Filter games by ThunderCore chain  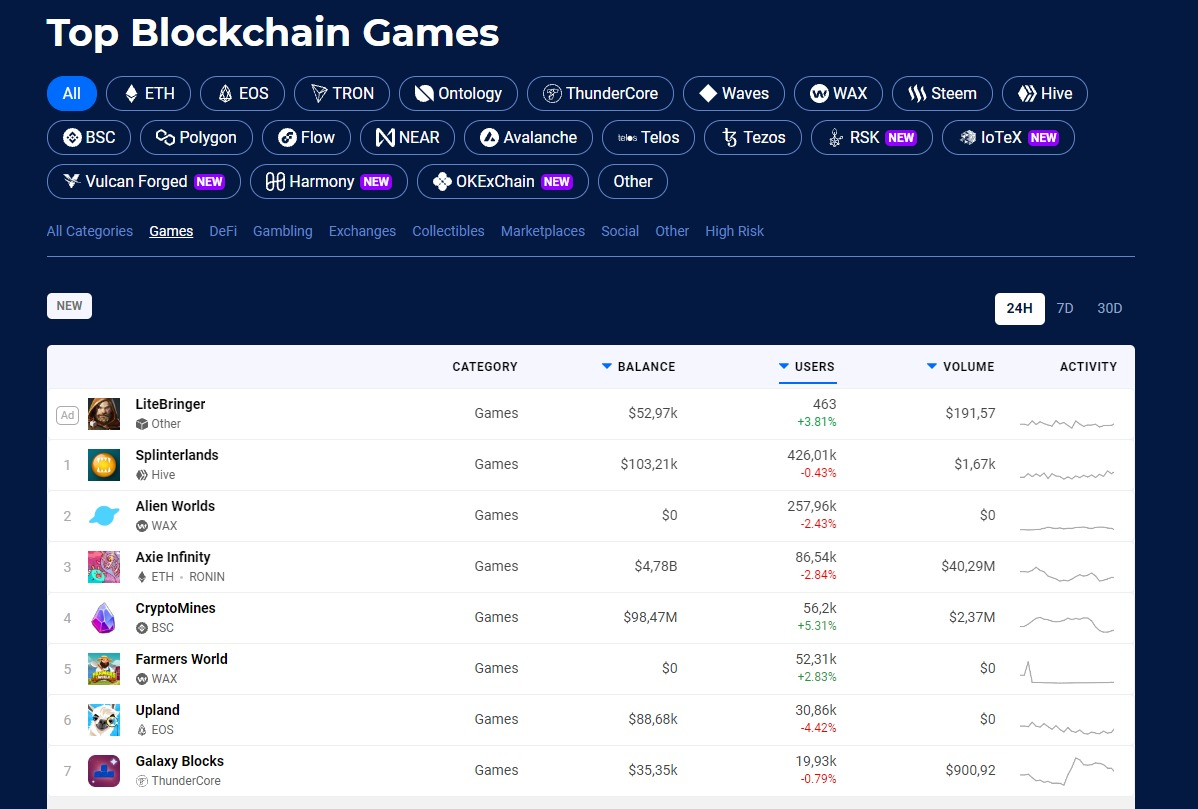(601, 93)
